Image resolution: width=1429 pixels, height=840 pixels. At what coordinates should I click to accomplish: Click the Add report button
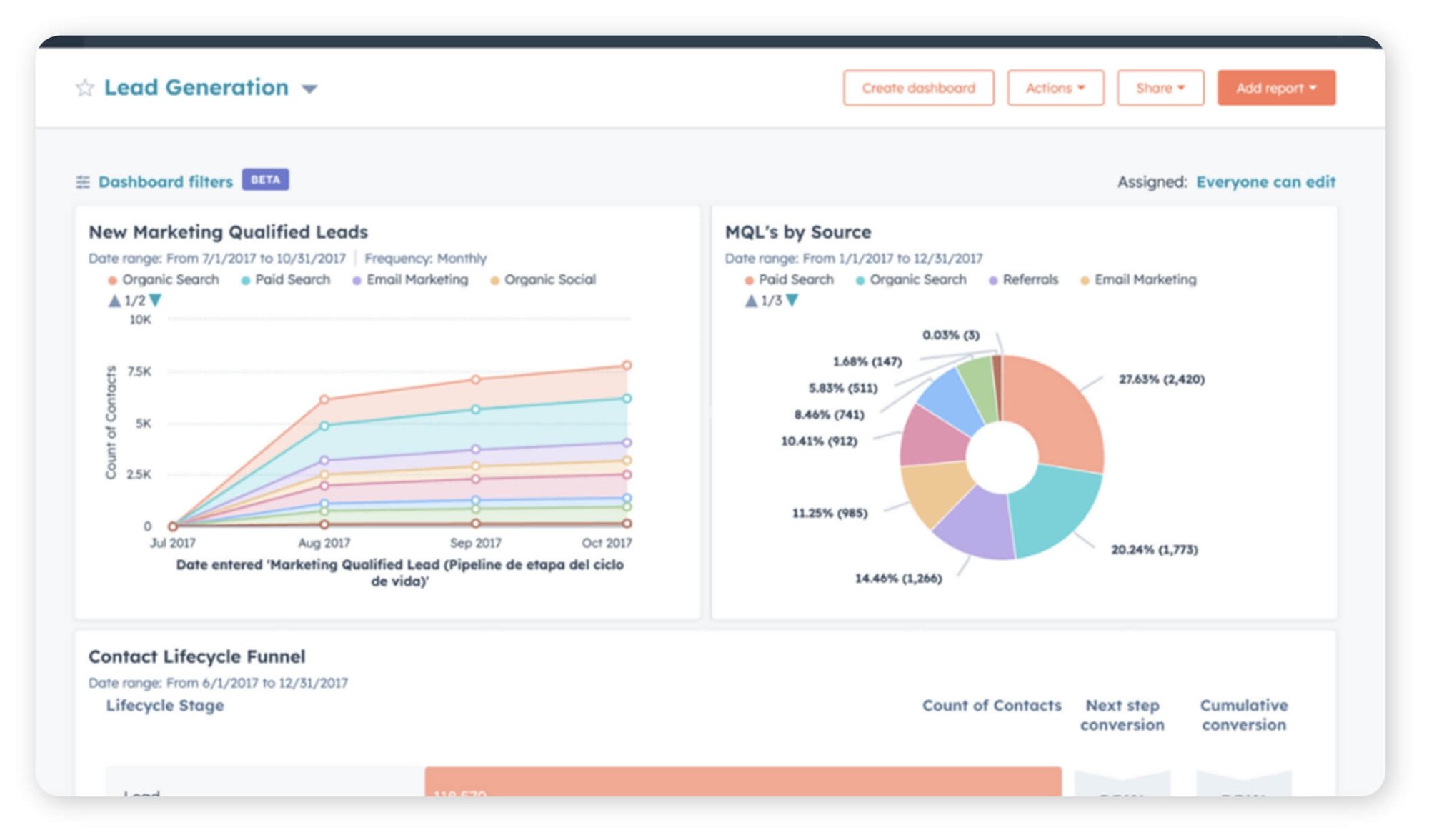1276,88
